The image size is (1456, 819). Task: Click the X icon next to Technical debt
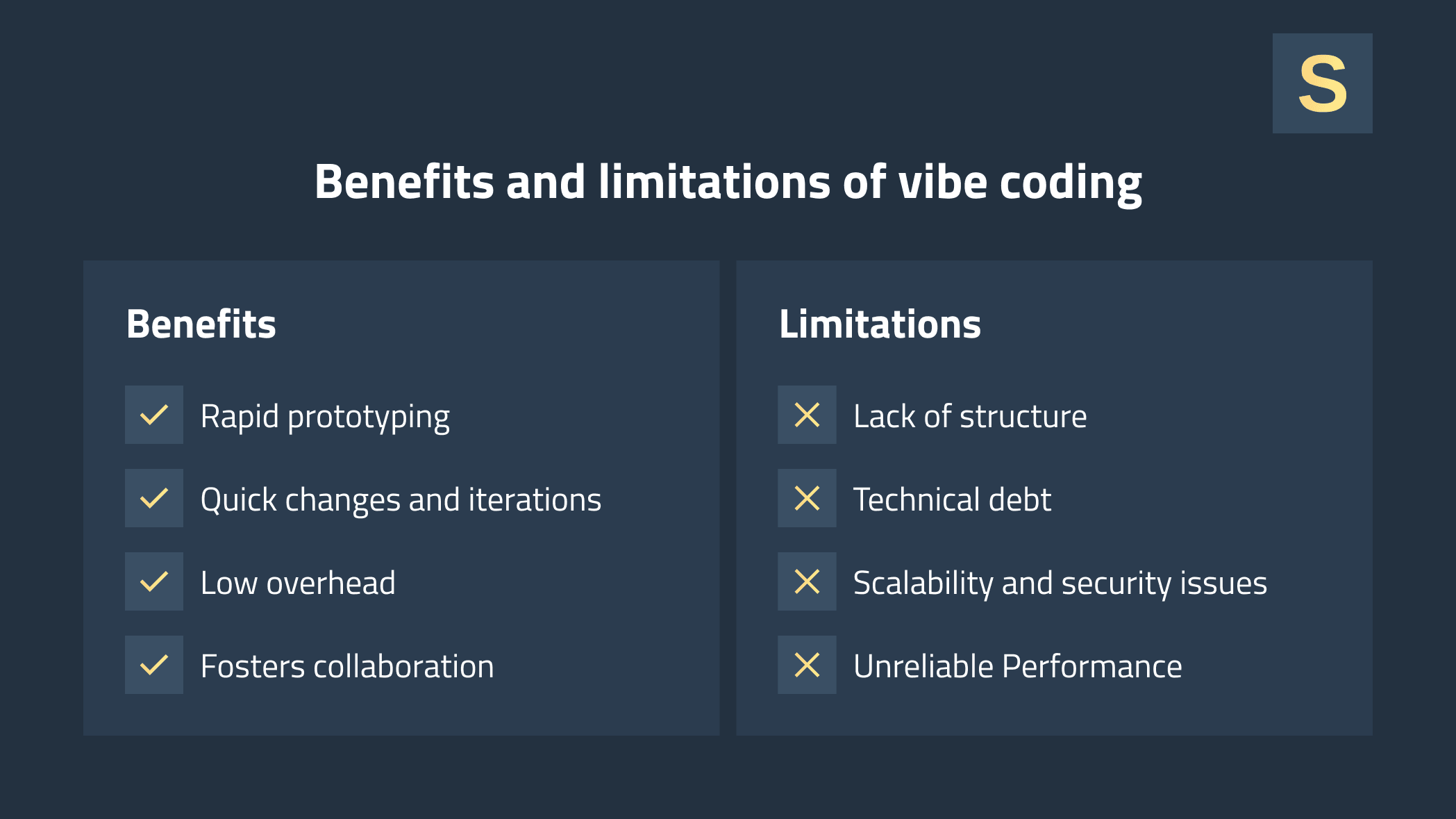(807, 498)
